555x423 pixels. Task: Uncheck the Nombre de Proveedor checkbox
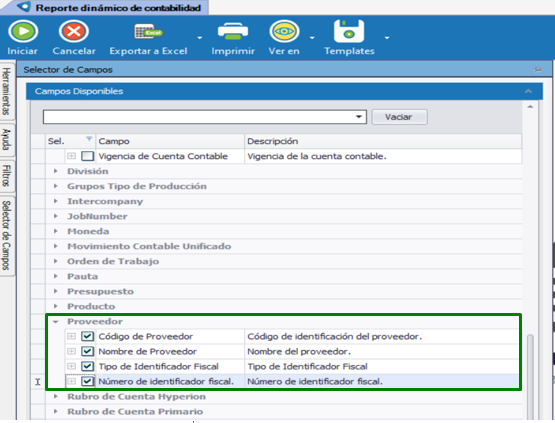click(x=87, y=351)
